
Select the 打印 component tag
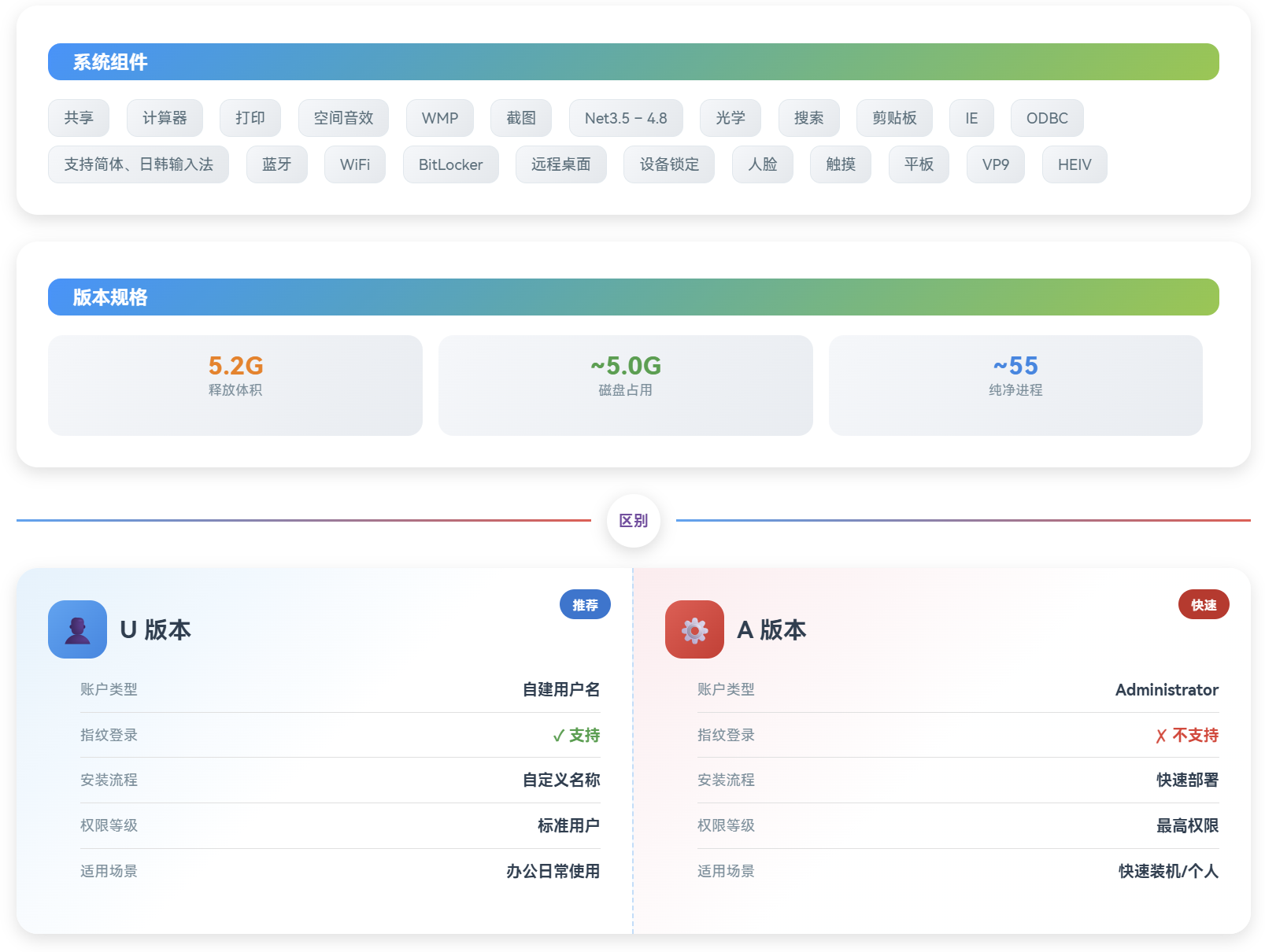click(x=250, y=118)
